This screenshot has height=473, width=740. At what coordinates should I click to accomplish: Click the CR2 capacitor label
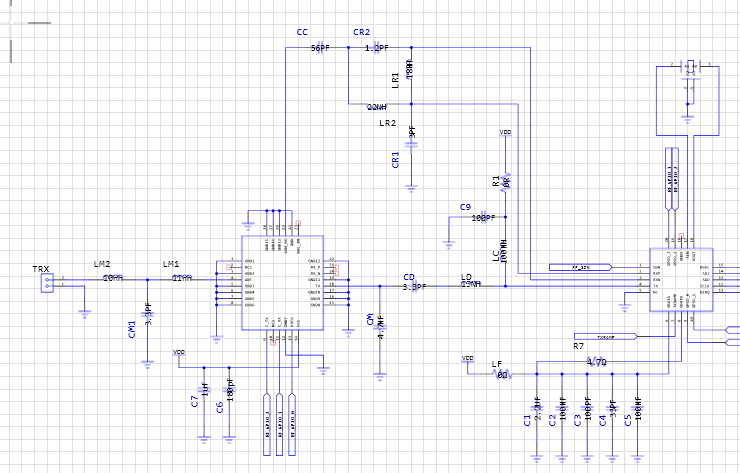point(362,32)
